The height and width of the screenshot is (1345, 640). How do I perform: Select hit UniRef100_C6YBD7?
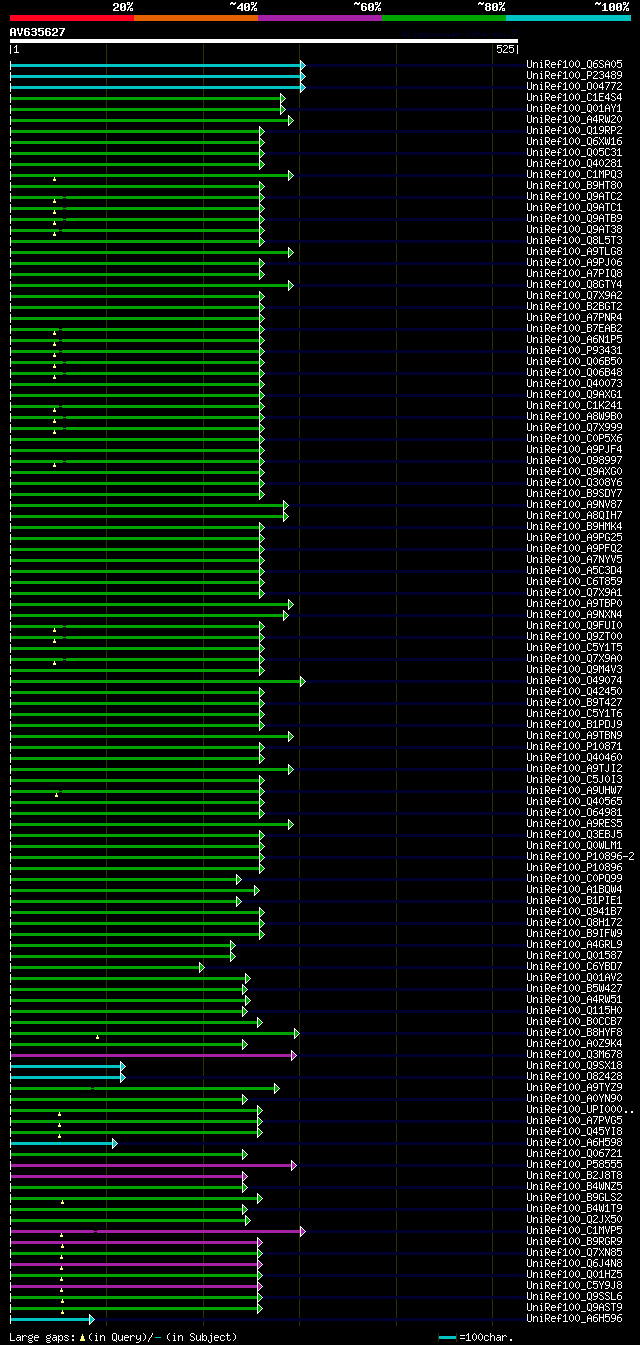[576, 967]
